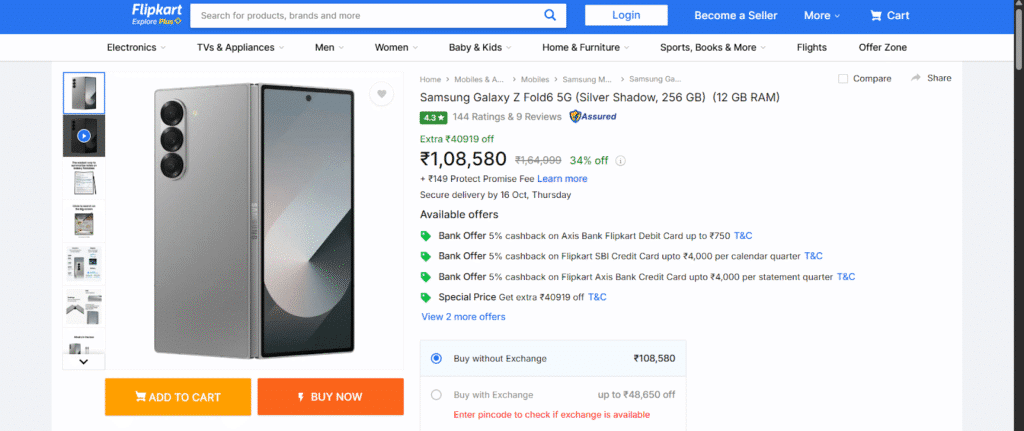Click the price info circle icon

pos(620,161)
